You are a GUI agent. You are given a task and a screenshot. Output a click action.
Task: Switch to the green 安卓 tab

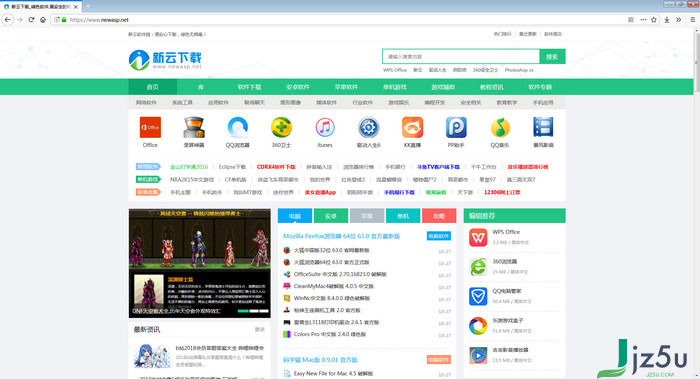pos(331,216)
